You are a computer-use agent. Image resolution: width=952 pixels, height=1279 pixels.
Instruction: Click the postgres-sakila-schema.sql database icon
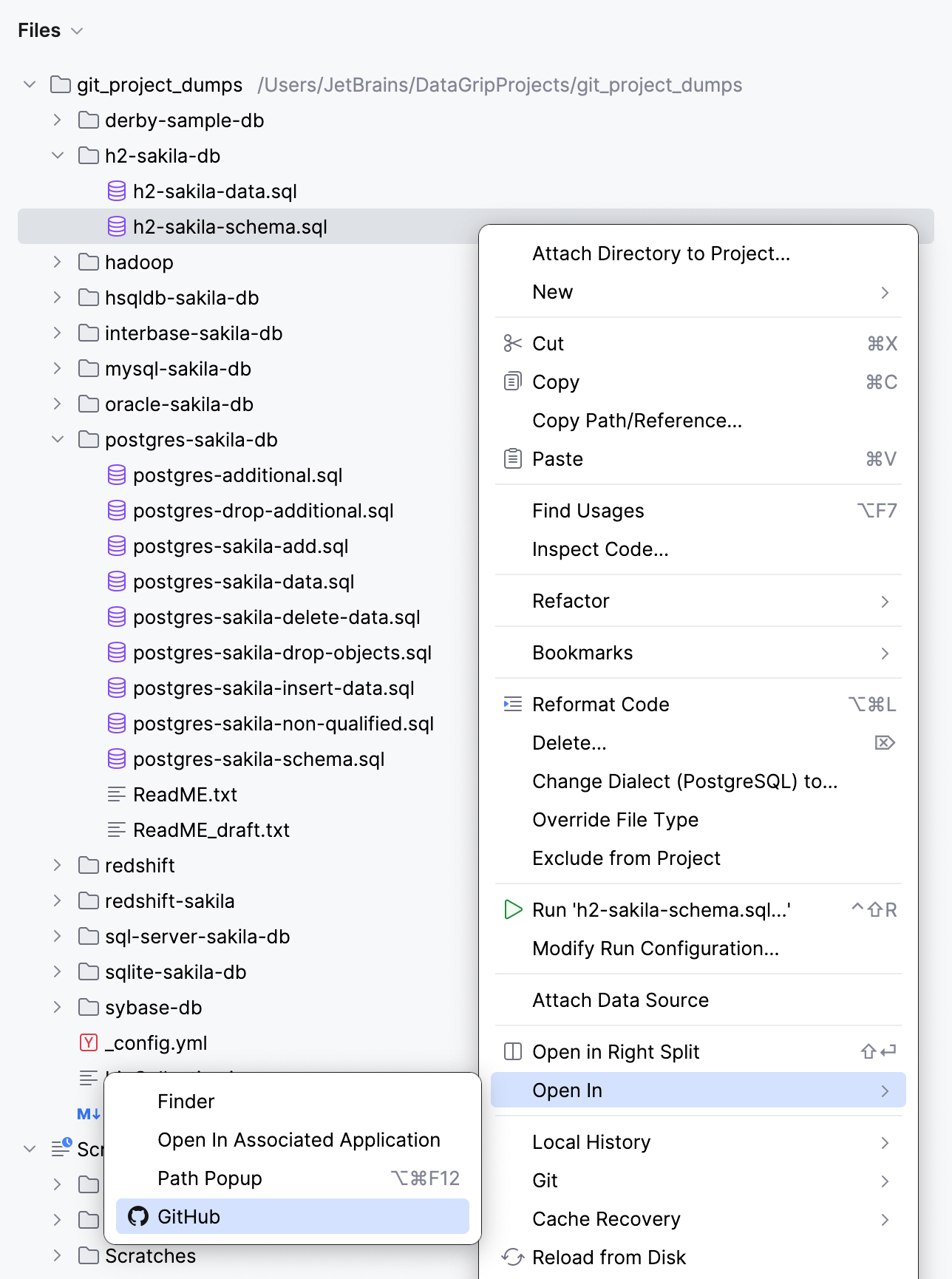point(117,759)
